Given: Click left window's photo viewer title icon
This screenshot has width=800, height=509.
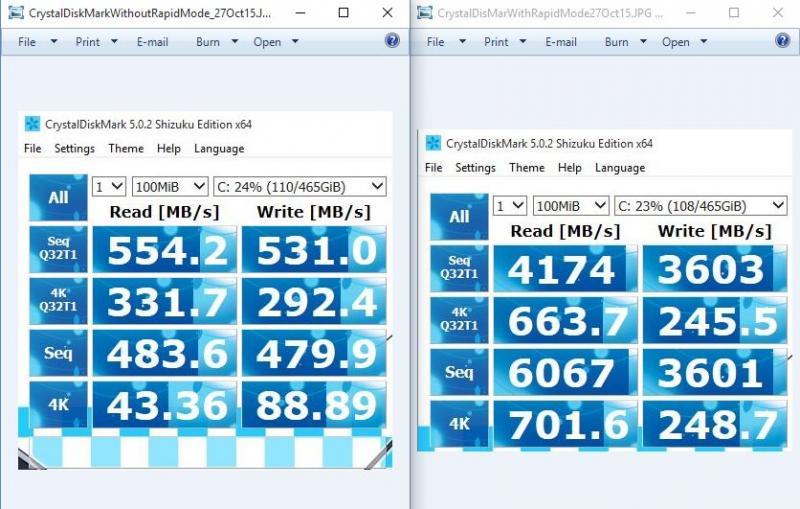Looking at the screenshot, I should point(16,13).
